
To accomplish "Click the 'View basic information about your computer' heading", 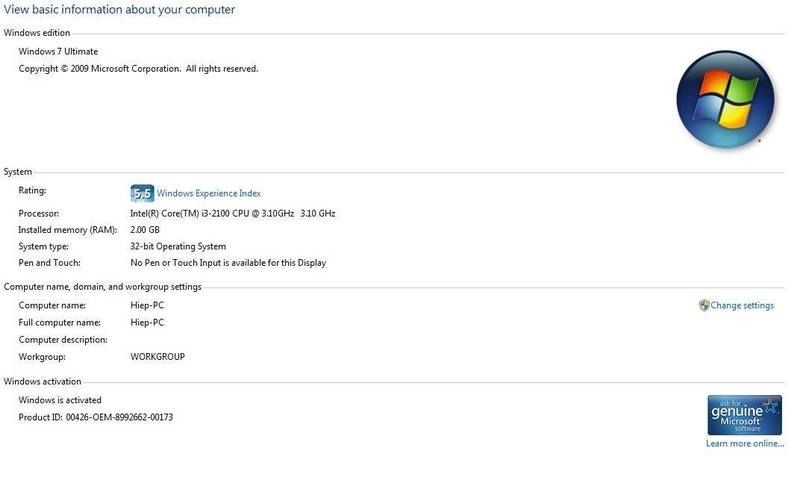I will point(119,10).
